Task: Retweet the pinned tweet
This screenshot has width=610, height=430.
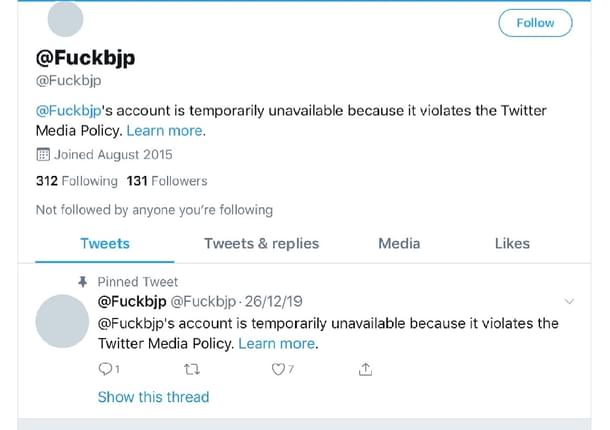Action: (193, 370)
